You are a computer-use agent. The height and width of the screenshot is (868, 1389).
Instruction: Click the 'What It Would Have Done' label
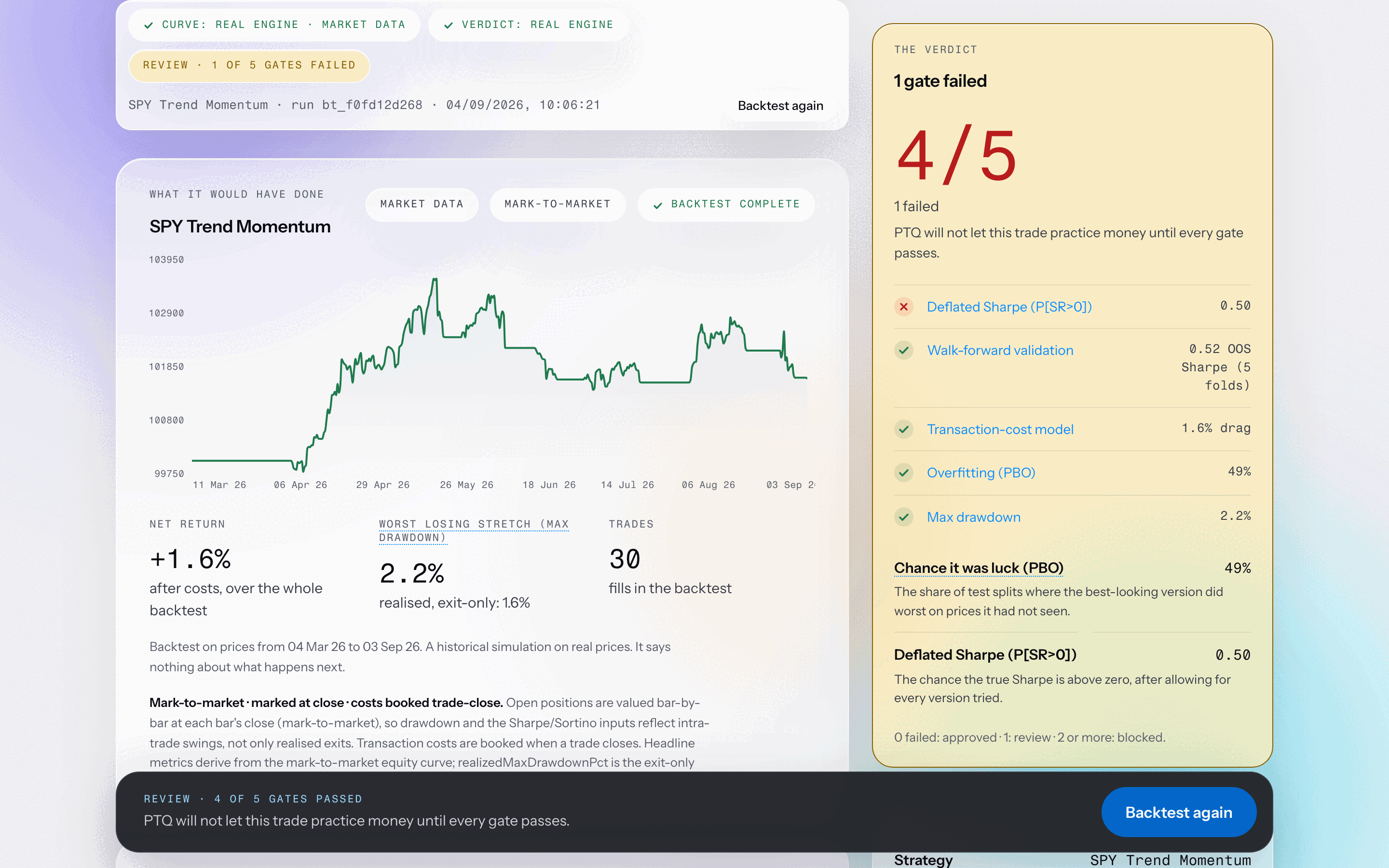pos(236,195)
